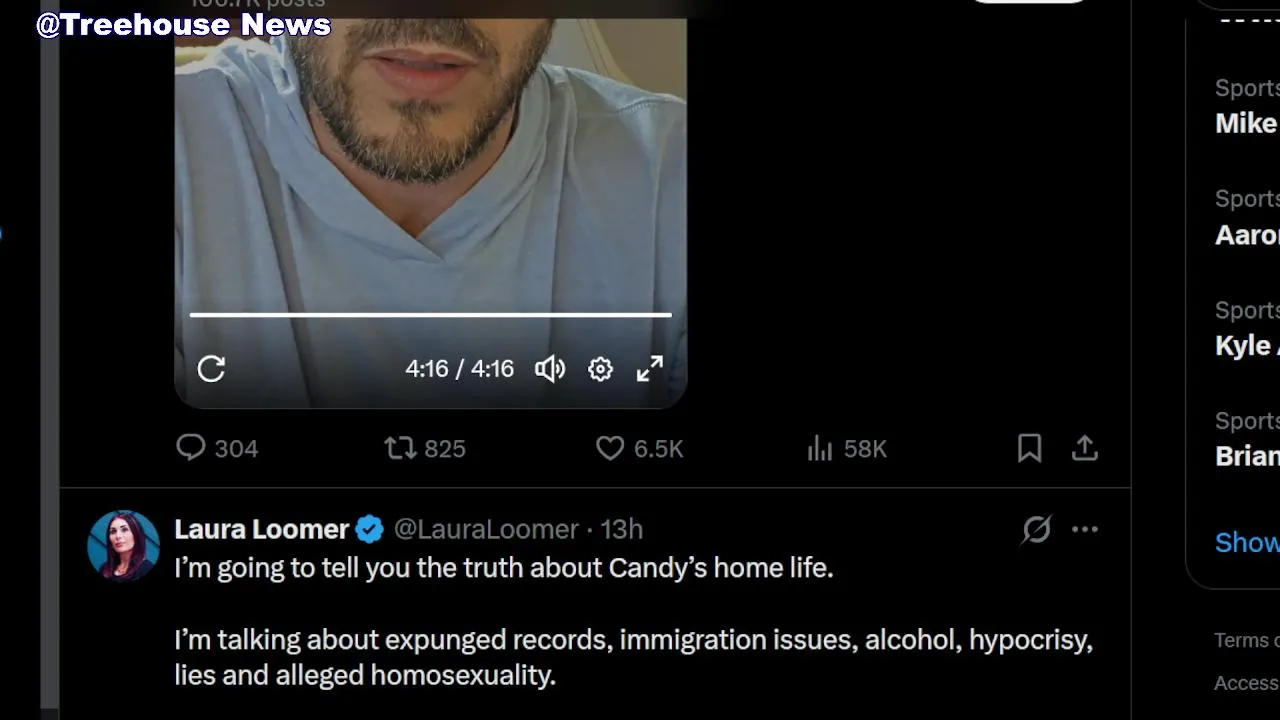
Task: Open Laura Loomer's profile avatar
Action: (x=123, y=546)
